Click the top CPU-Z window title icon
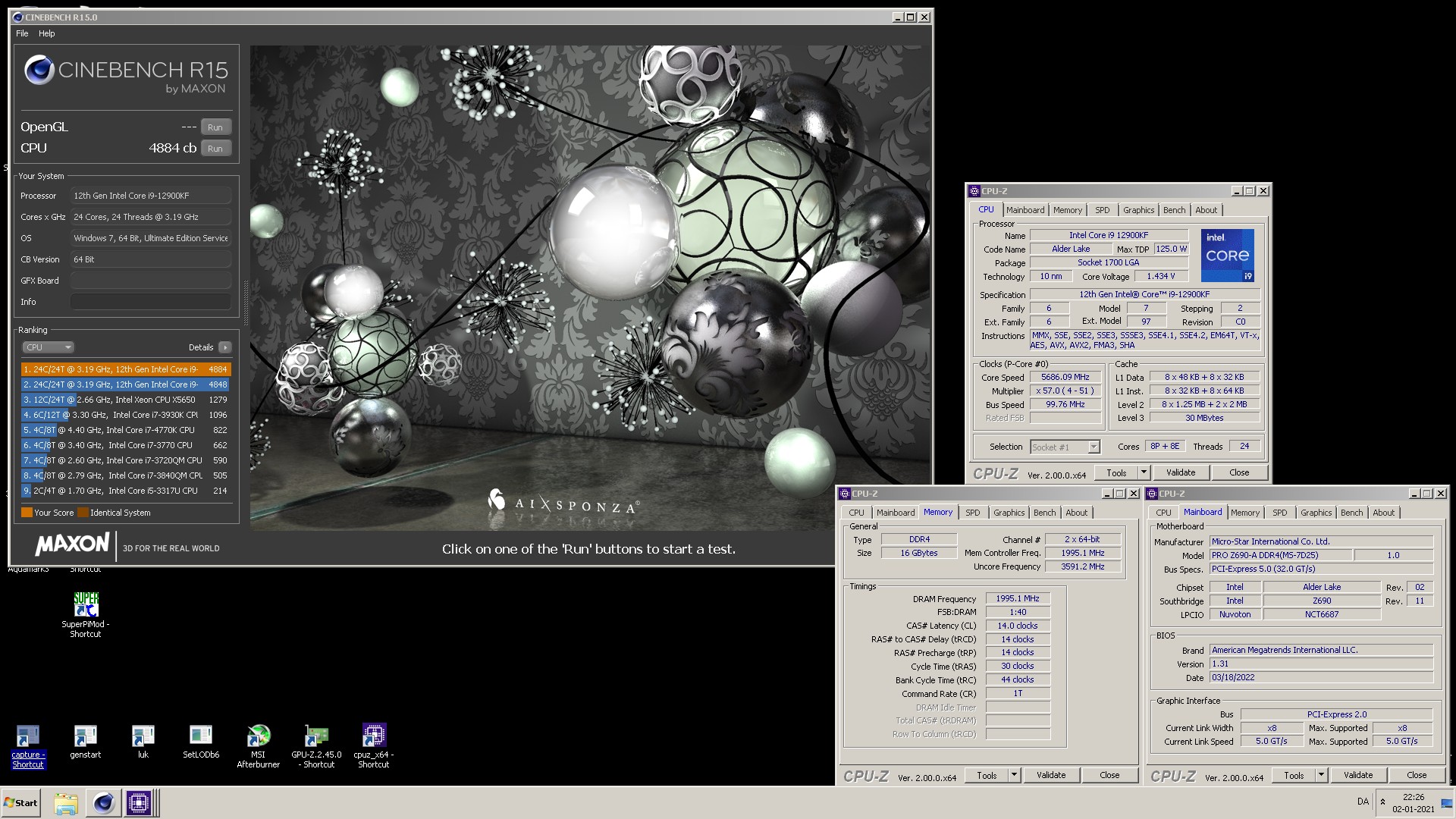 [x=974, y=191]
